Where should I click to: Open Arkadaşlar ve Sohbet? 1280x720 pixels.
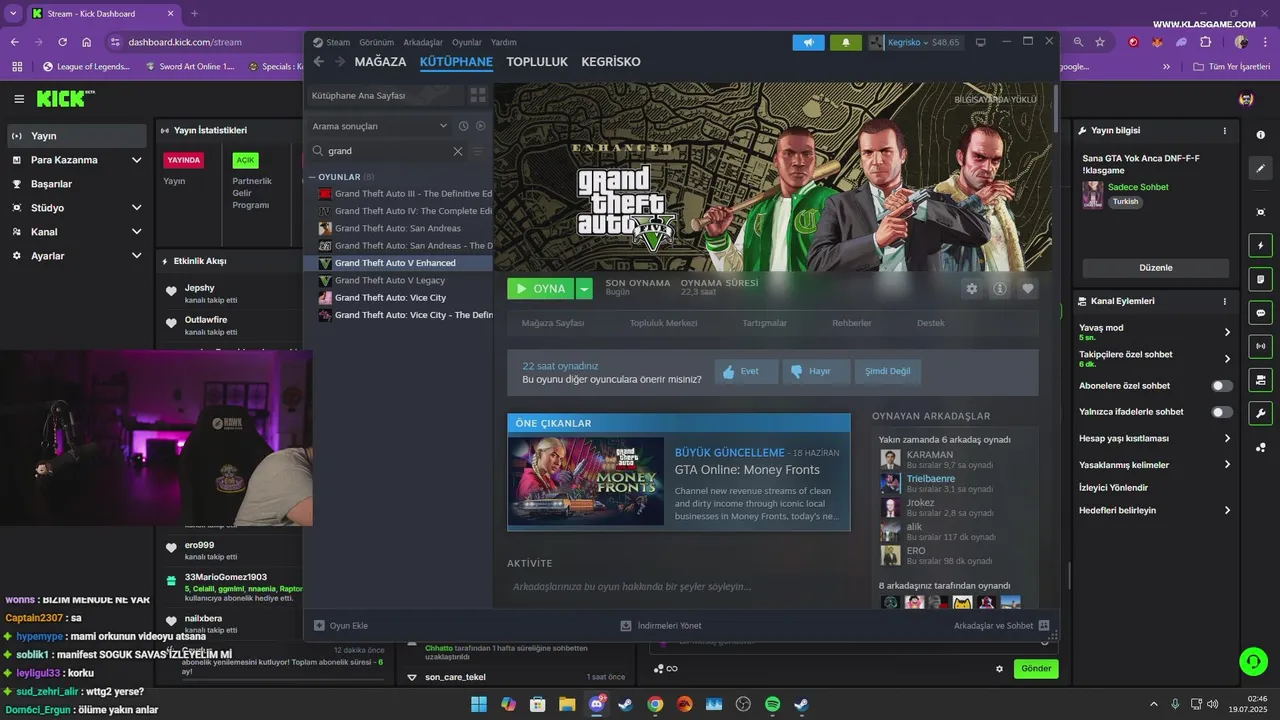pos(1001,626)
